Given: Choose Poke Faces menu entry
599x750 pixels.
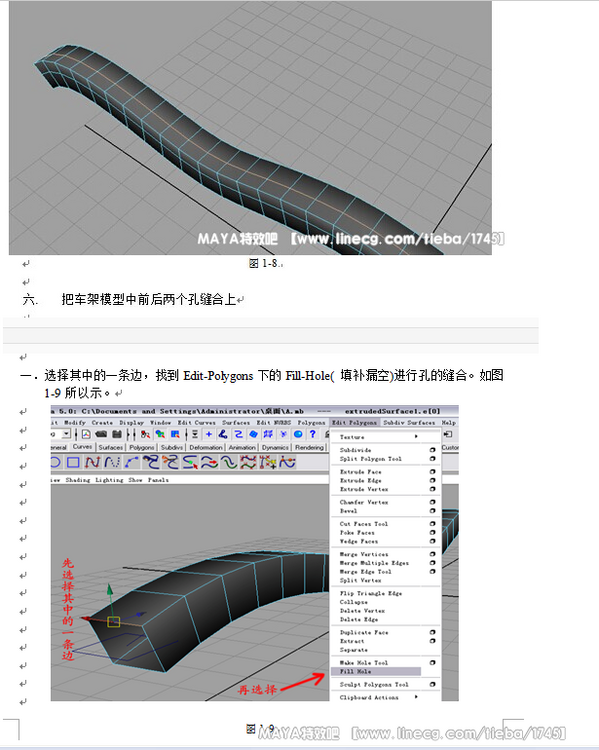Looking at the screenshot, I should [x=357, y=532].
